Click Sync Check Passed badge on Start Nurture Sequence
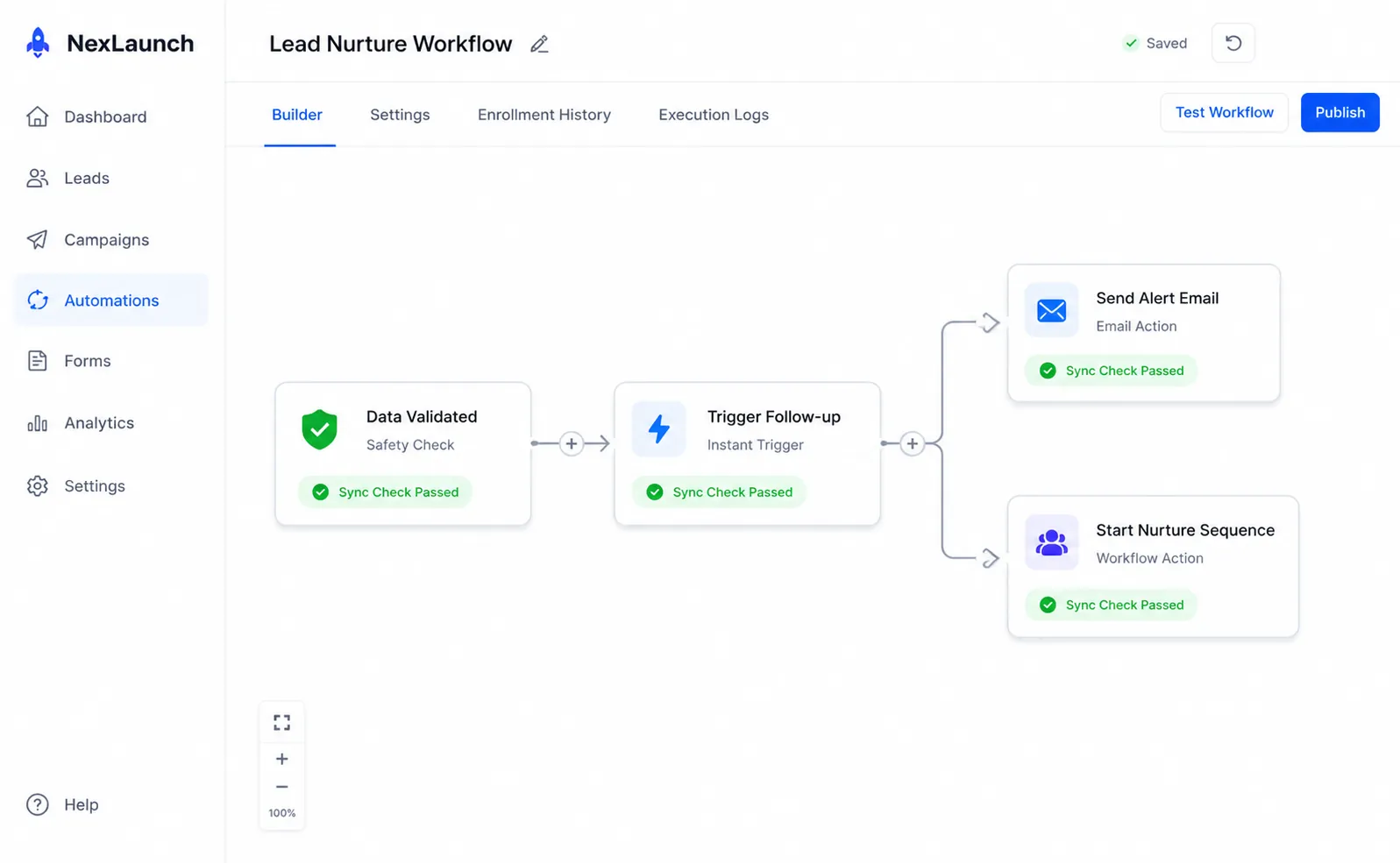The image size is (1400, 863). pos(1111,605)
